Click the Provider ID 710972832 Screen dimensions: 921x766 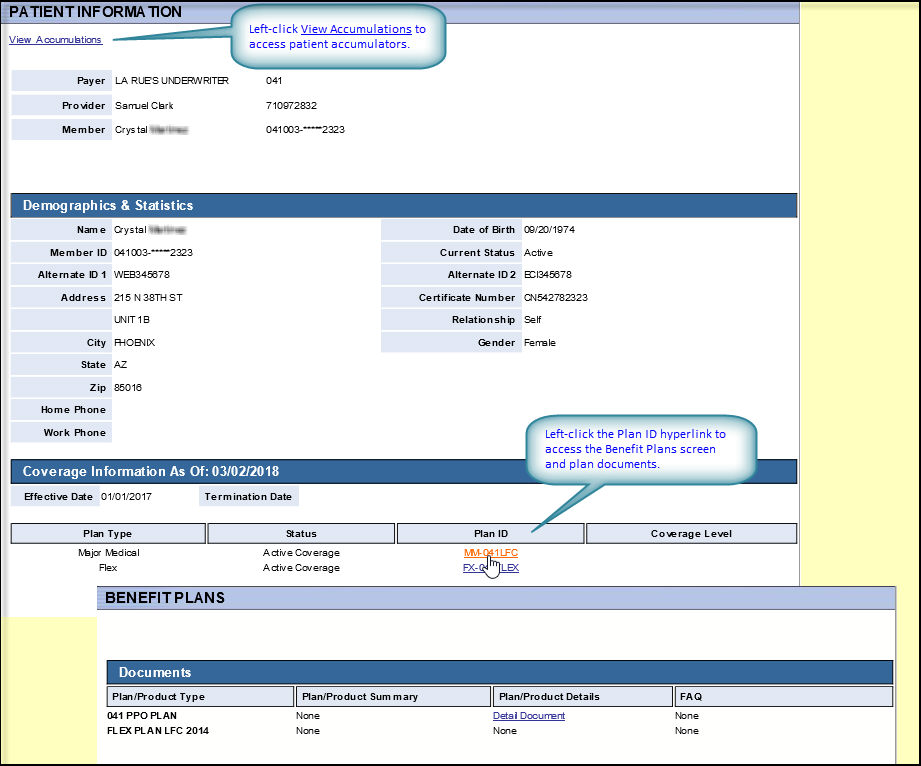coord(291,105)
